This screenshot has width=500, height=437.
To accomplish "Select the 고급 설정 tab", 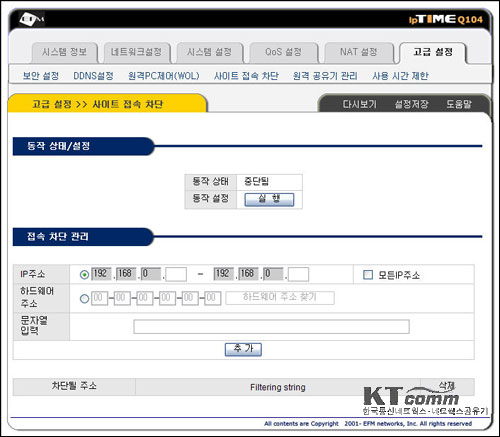I will 433,52.
